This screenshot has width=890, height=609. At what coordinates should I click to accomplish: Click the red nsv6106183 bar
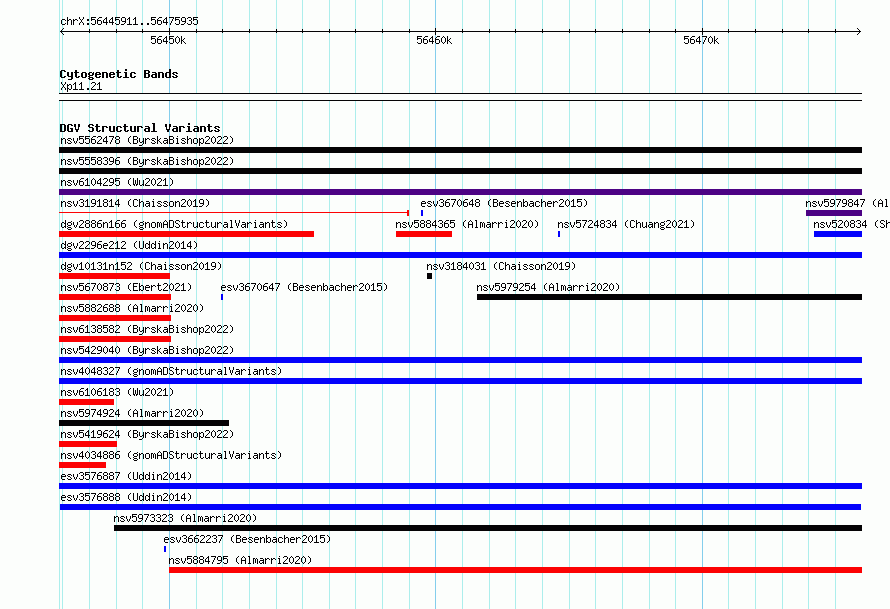coord(86,402)
